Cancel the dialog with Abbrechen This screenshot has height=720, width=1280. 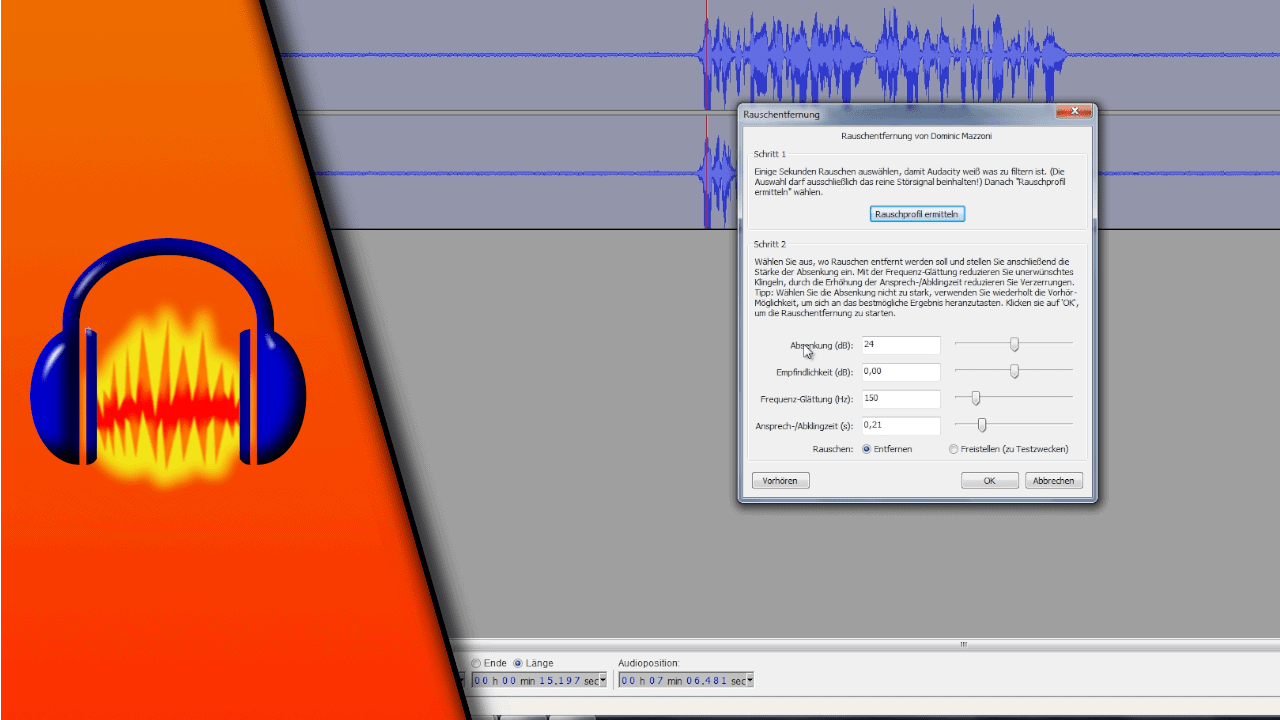point(1053,481)
